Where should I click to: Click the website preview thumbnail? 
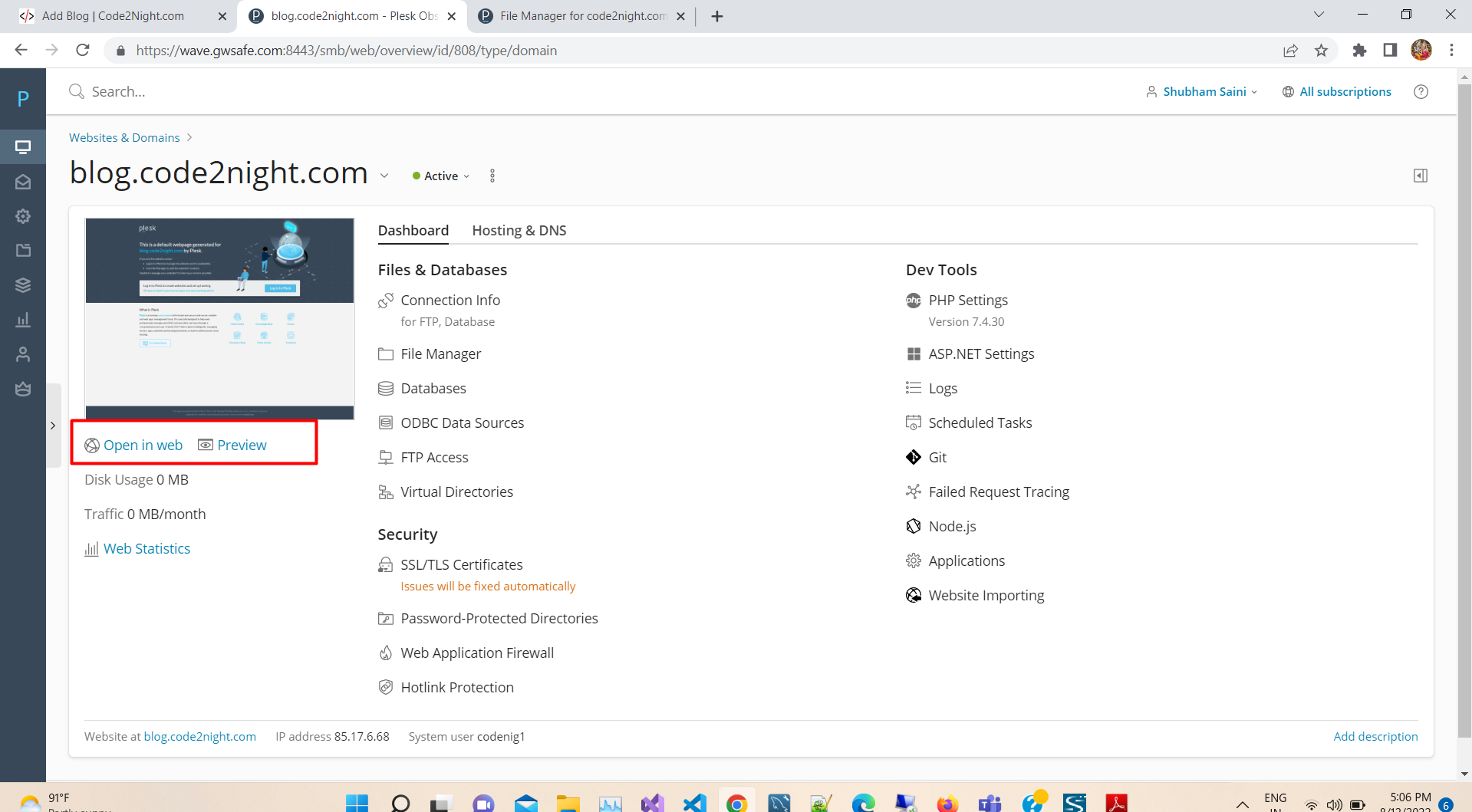pos(220,319)
